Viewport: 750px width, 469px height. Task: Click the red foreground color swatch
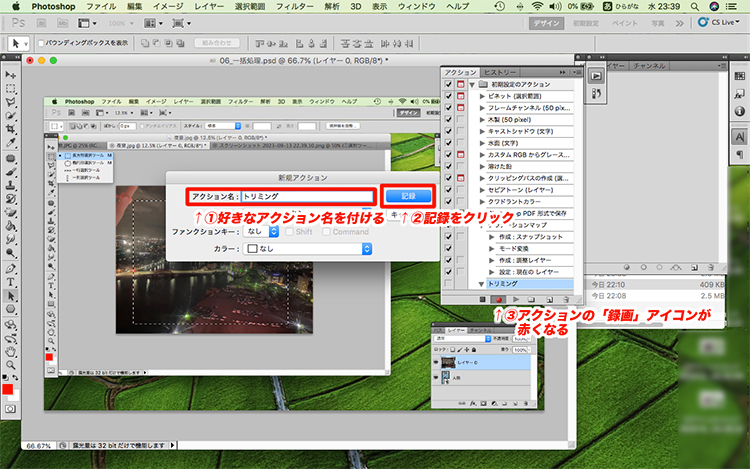(8, 389)
